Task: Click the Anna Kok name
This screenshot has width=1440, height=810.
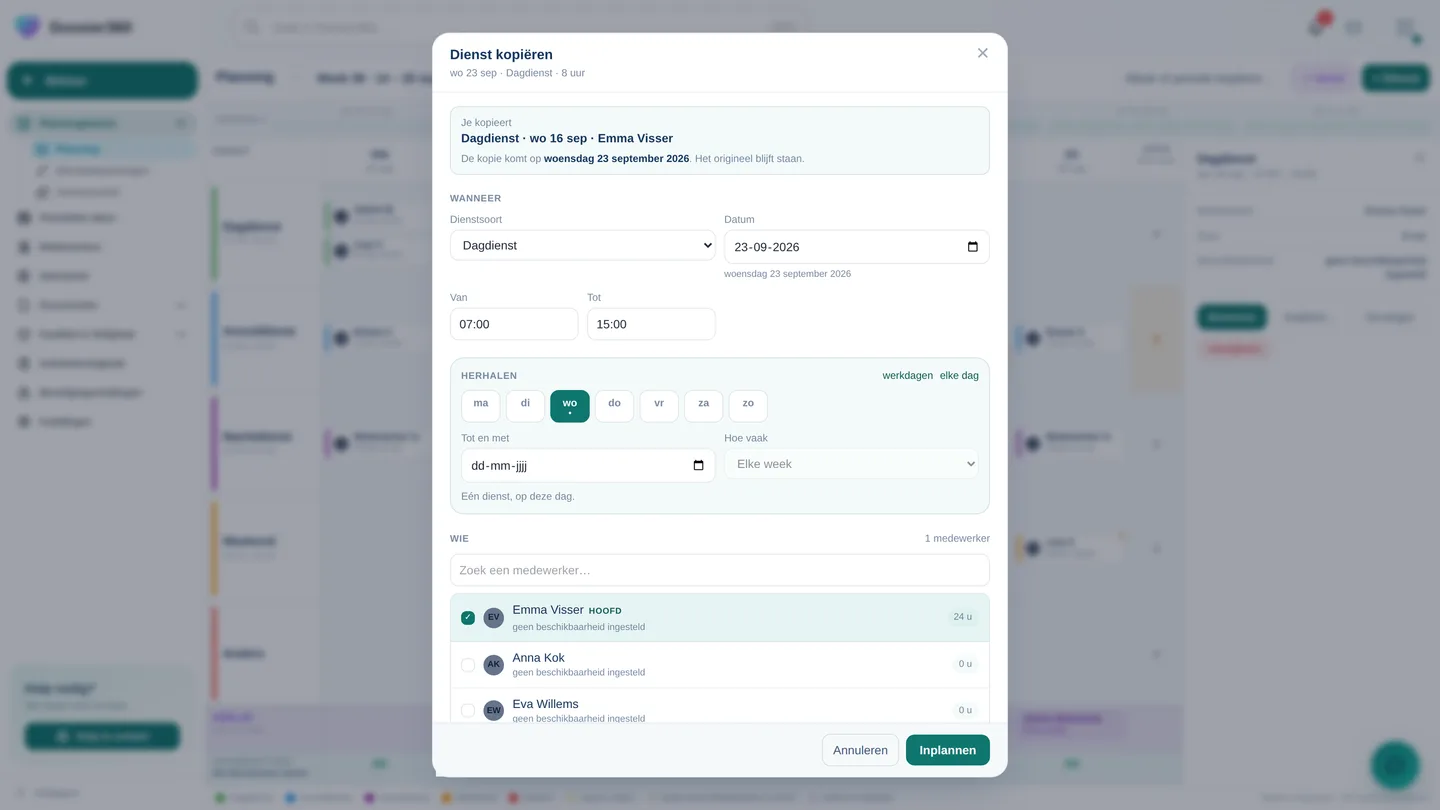Action: click(x=539, y=658)
